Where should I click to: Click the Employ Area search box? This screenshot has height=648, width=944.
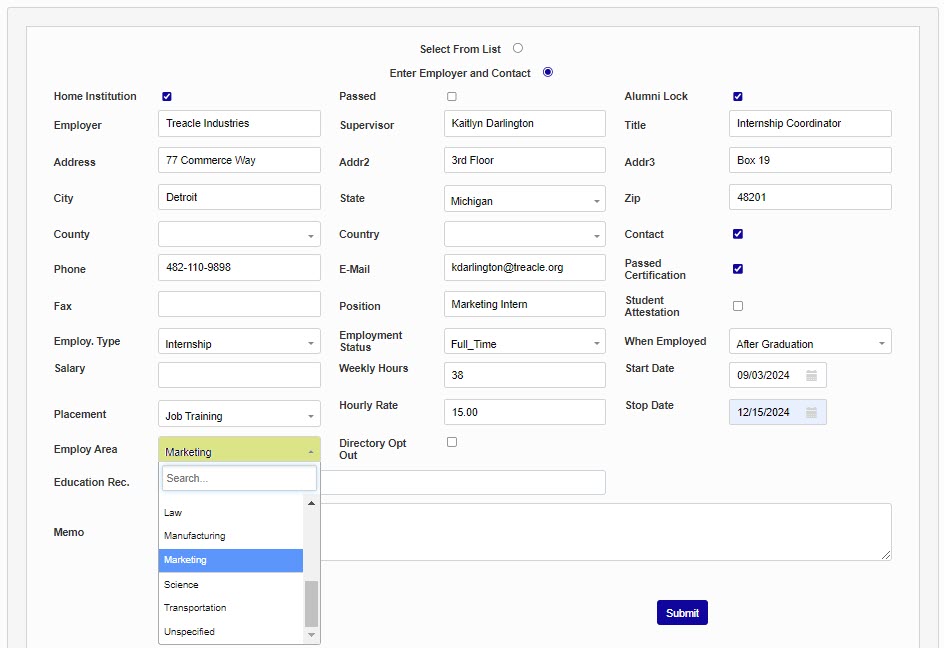coord(239,478)
